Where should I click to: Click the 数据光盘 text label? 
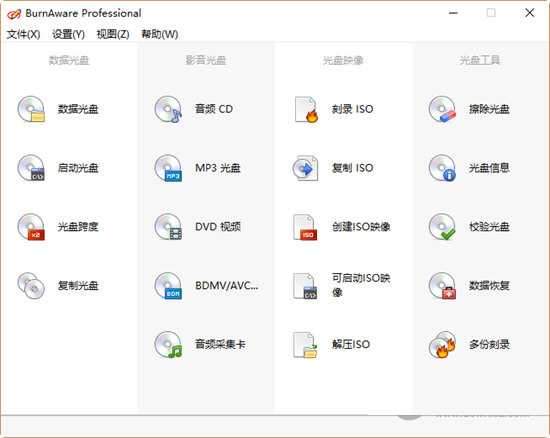(x=78, y=109)
